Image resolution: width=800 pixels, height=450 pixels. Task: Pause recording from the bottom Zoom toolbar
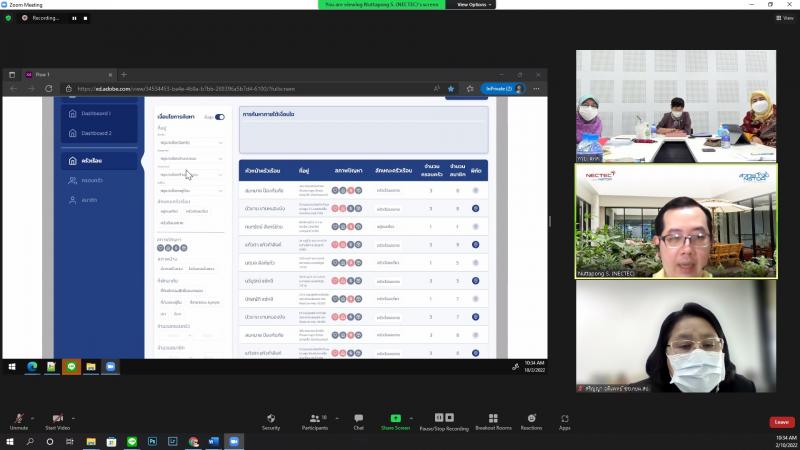439,417
